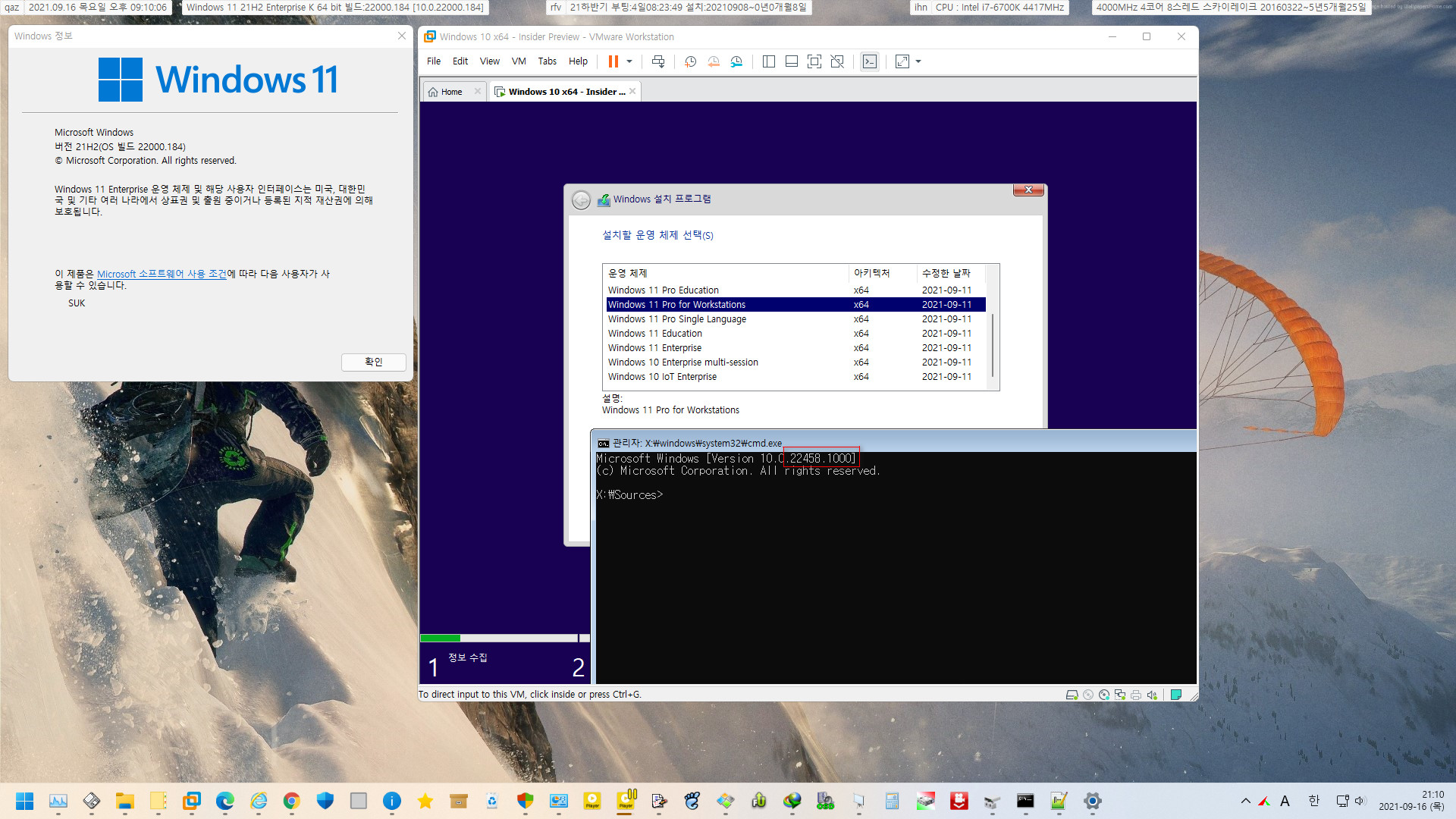Open the Edit menu in VMware Workstation
This screenshot has width=1456, height=819.
click(x=460, y=61)
